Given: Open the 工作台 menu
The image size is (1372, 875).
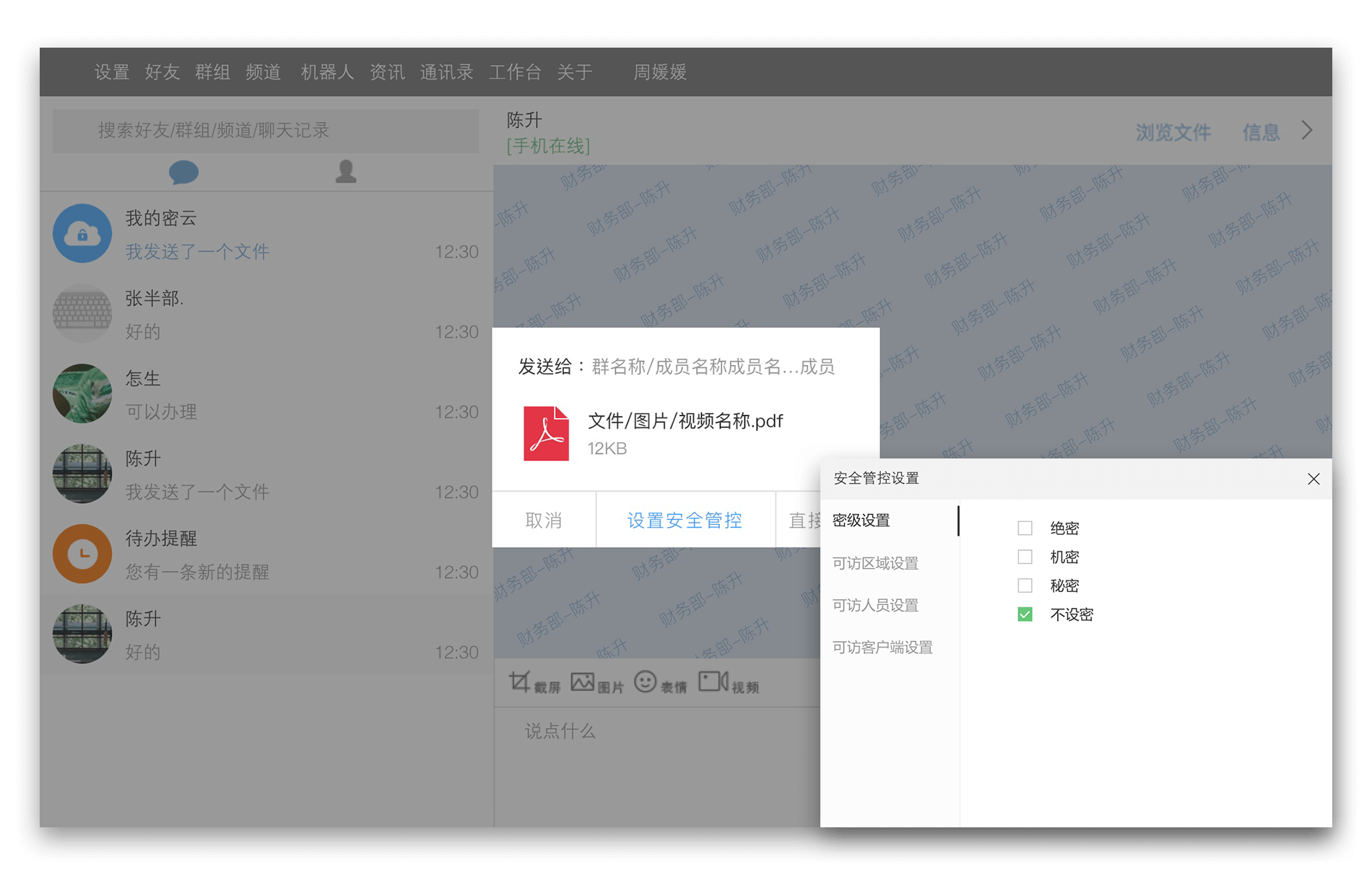Looking at the screenshot, I should click(x=516, y=71).
